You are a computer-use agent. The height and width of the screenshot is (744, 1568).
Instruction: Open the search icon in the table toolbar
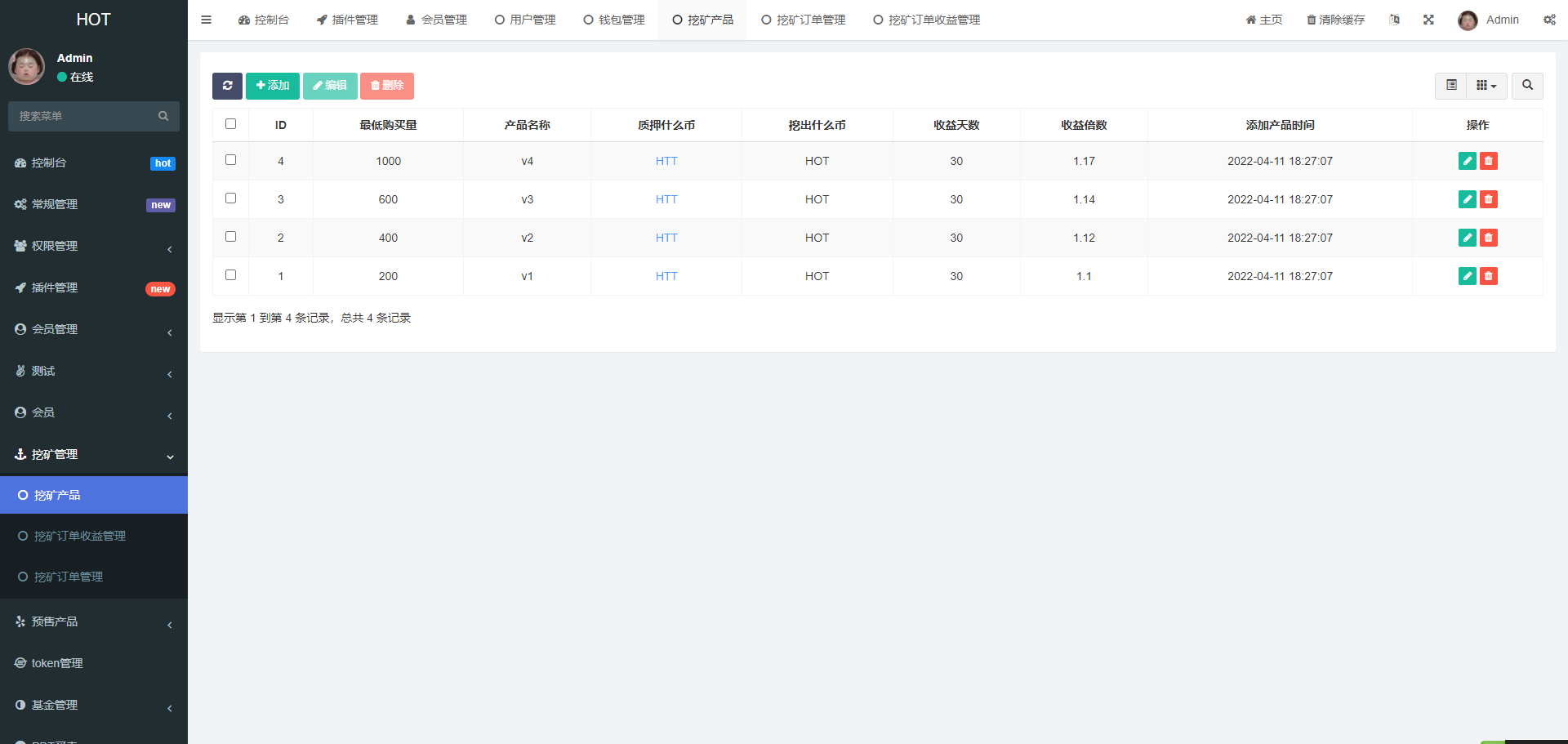[1526, 86]
